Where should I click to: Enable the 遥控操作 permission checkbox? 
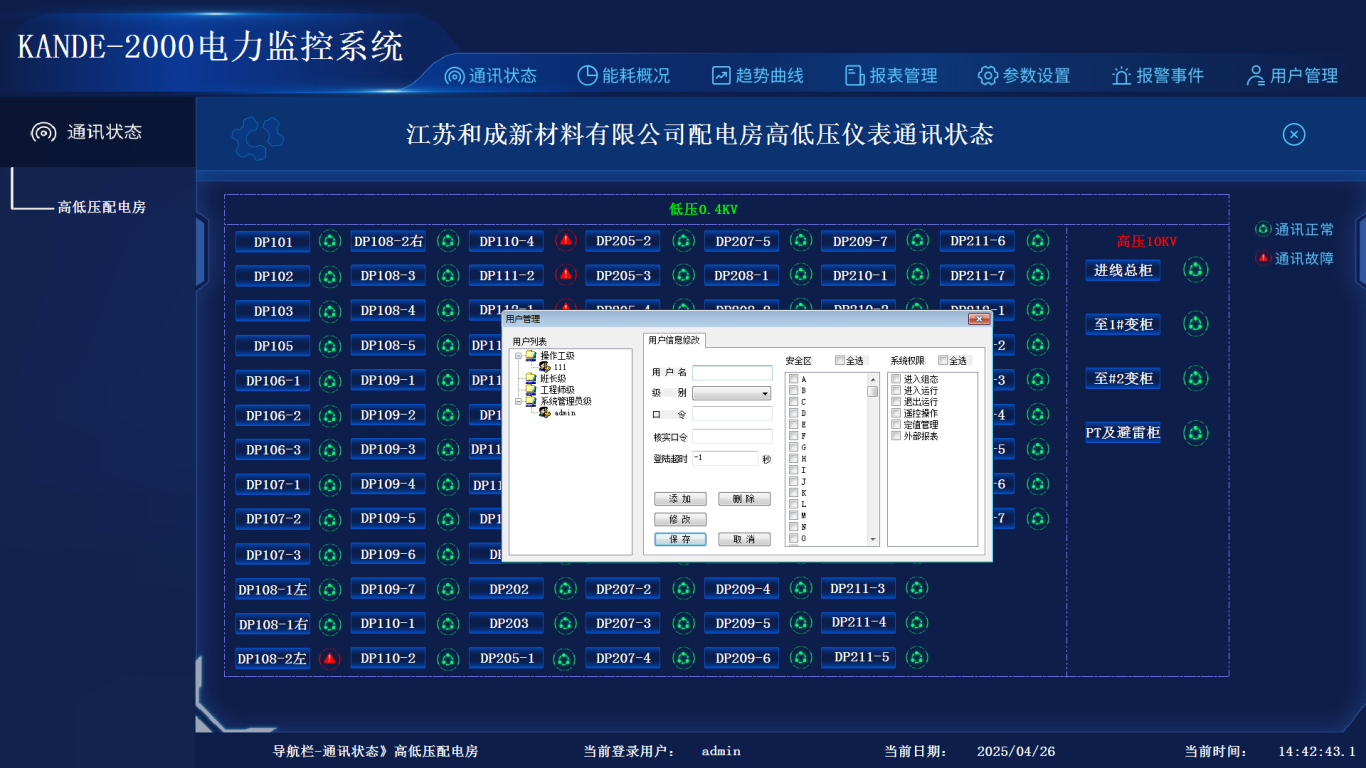click(896, 413)
